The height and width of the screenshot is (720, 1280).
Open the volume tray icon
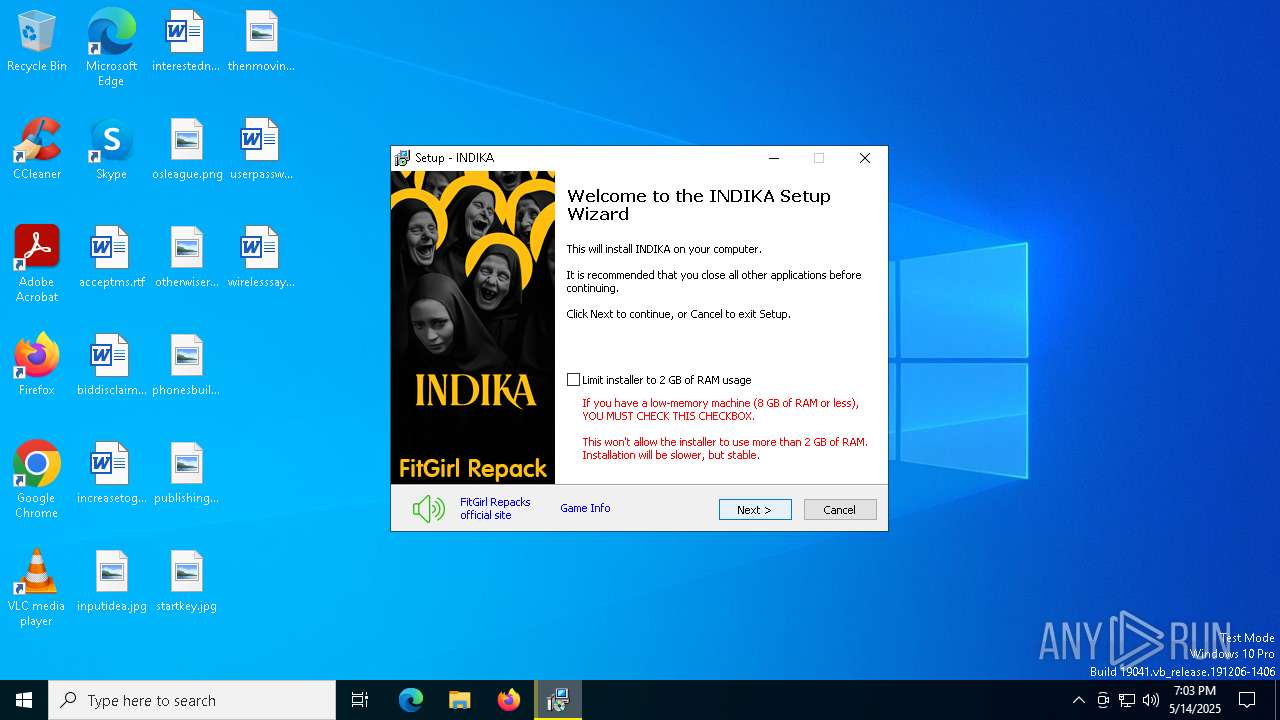coord(1151,700)
